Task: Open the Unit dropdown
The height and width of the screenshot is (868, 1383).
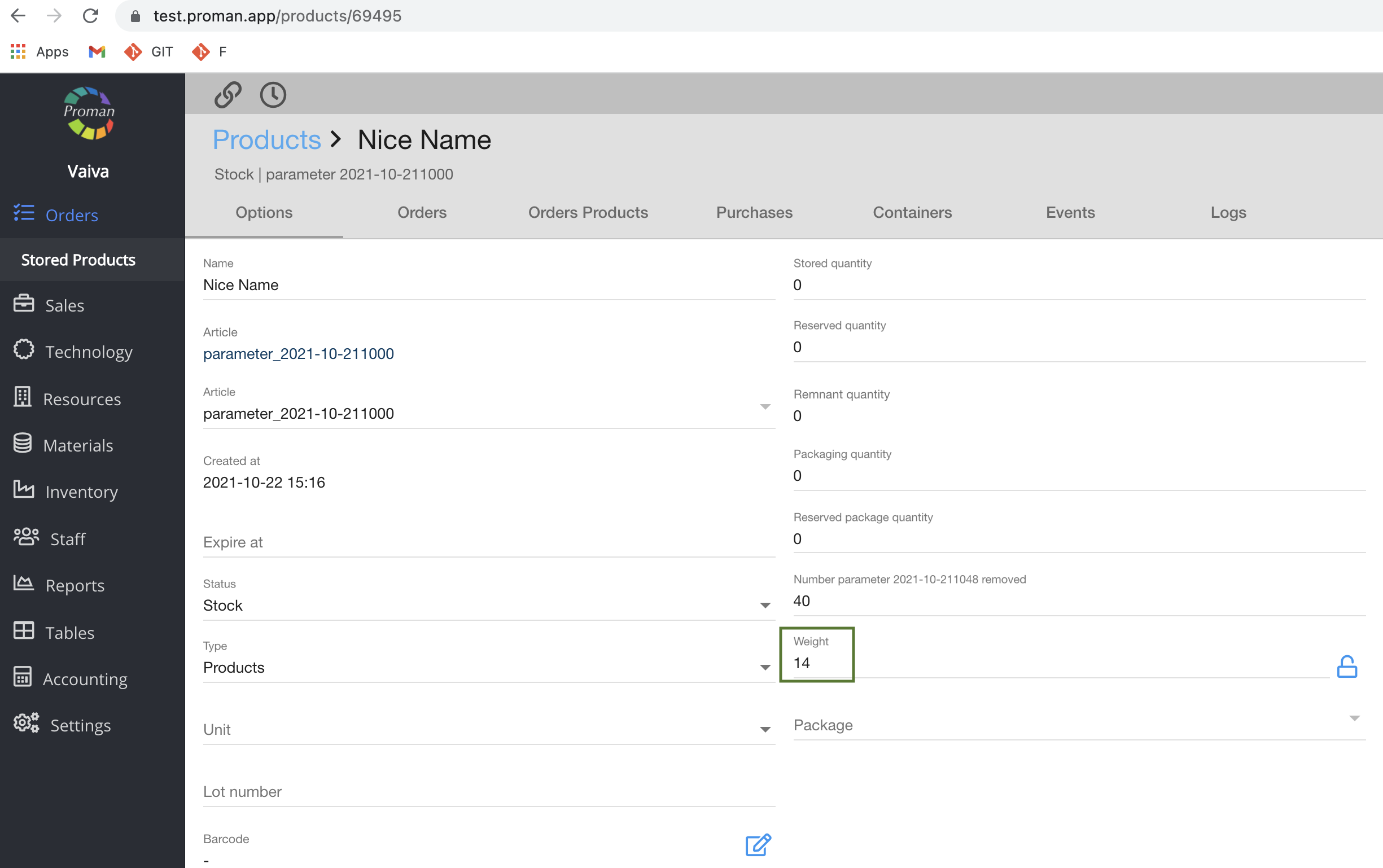Action: click(765, 729)
